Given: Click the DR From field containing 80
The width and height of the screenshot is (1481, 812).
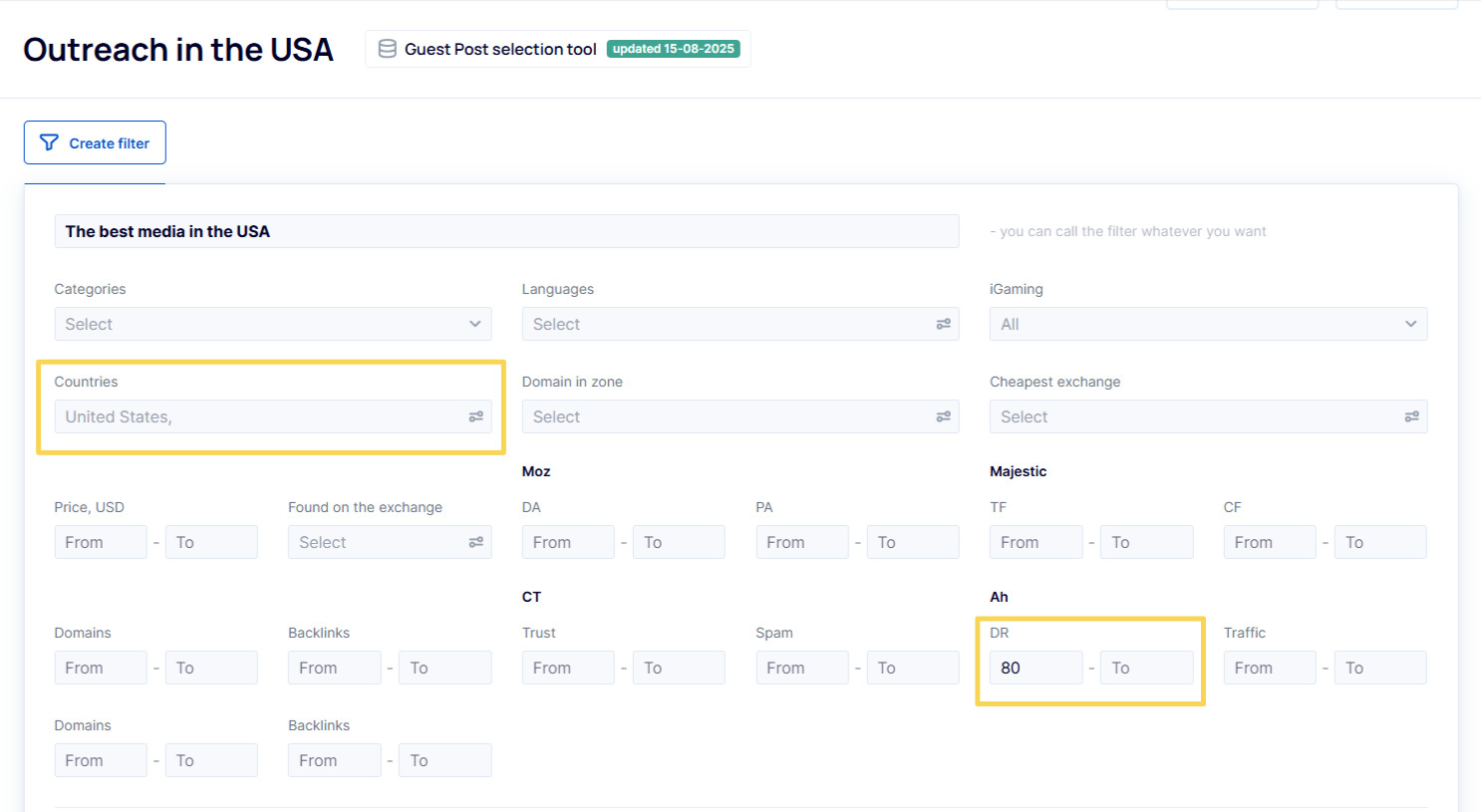Looking at the screenshot, I should (x=1036, y=668).
